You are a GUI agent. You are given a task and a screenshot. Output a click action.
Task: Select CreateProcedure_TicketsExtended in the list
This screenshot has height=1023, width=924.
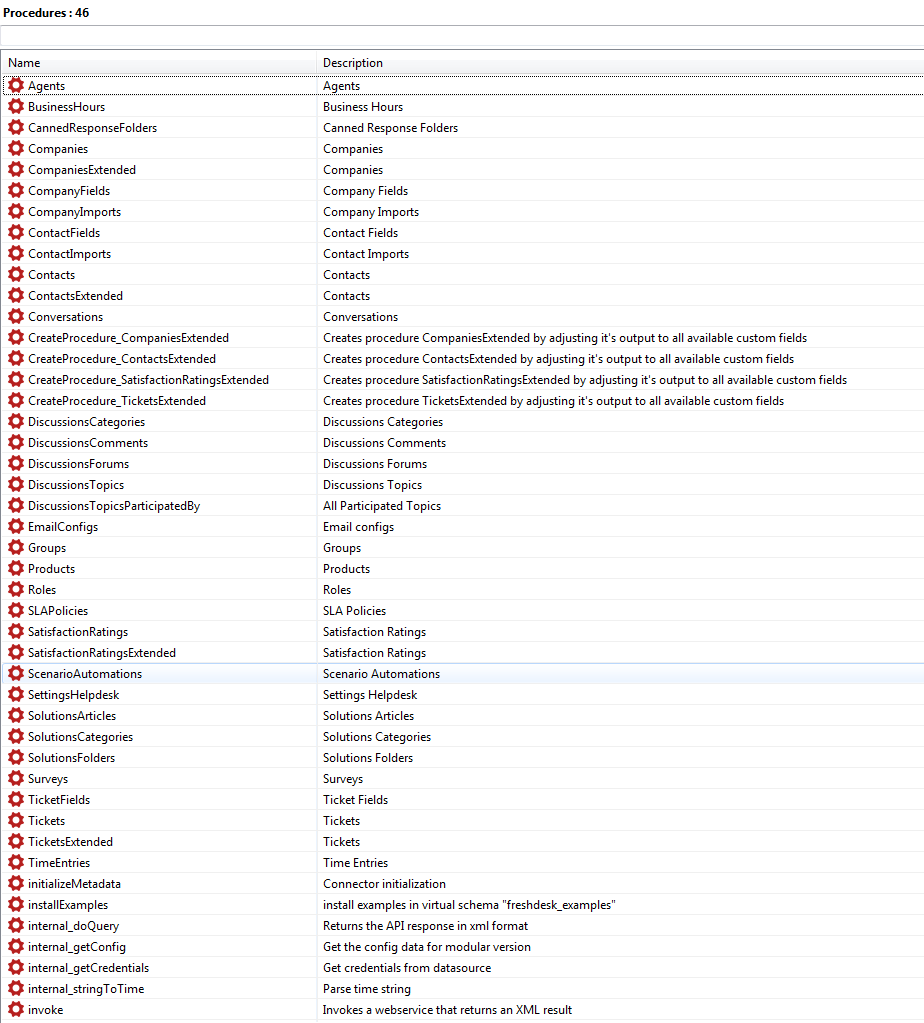(117, 401)
